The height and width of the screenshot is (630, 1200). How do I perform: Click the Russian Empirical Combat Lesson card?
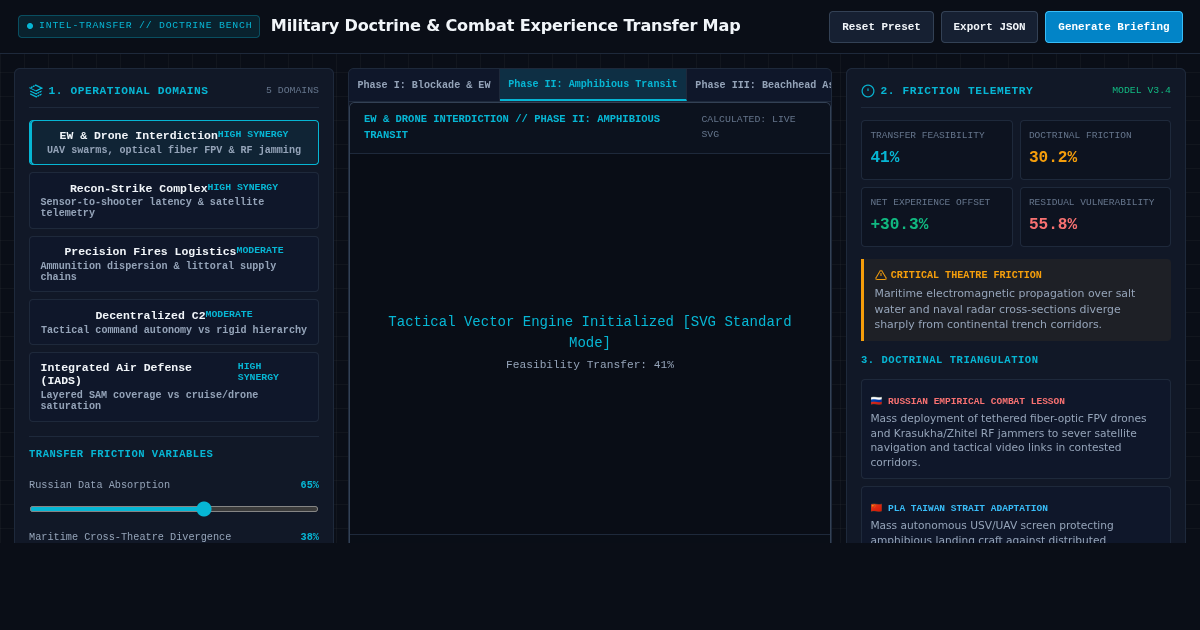click(1016, 429)
